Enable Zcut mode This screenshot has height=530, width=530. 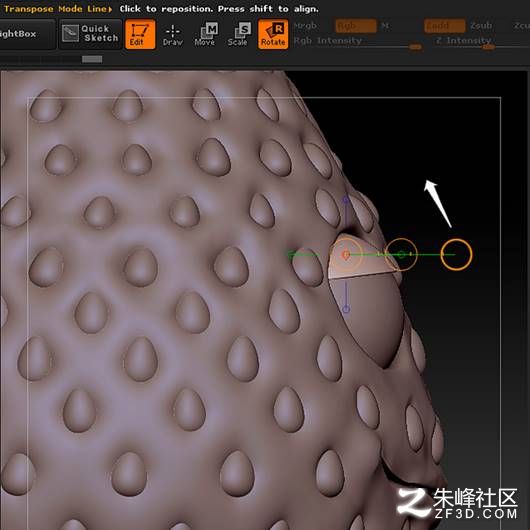521,26
